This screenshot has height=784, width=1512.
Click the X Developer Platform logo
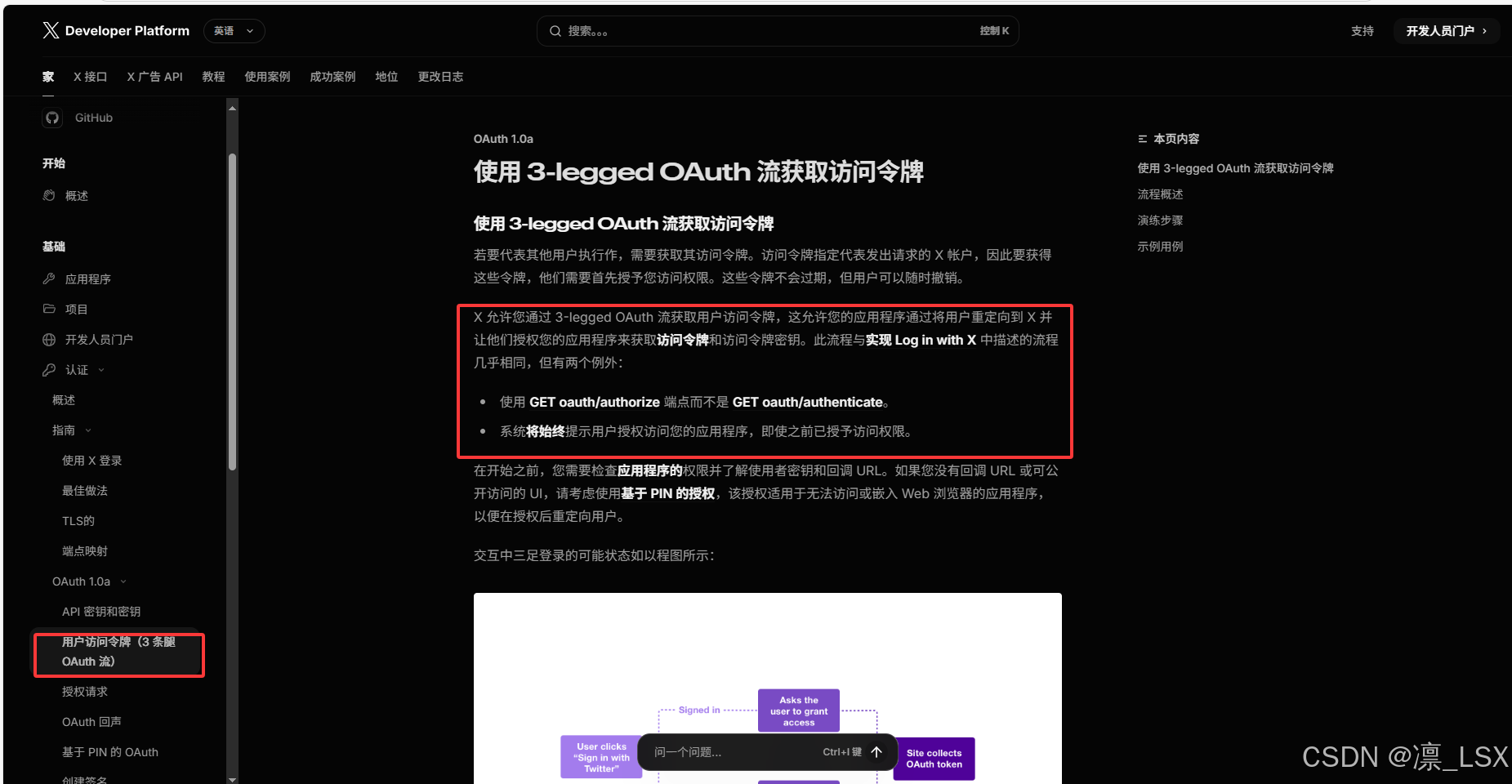coord(116,31)
